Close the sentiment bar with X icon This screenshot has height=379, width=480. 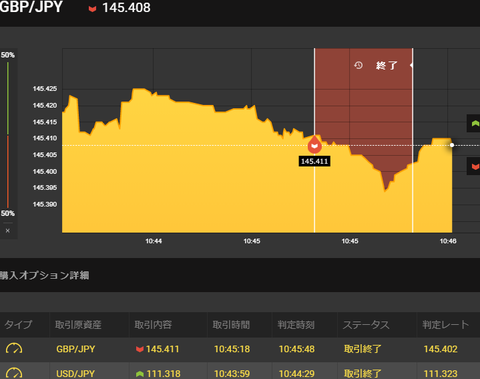click(x=8, y=230)
